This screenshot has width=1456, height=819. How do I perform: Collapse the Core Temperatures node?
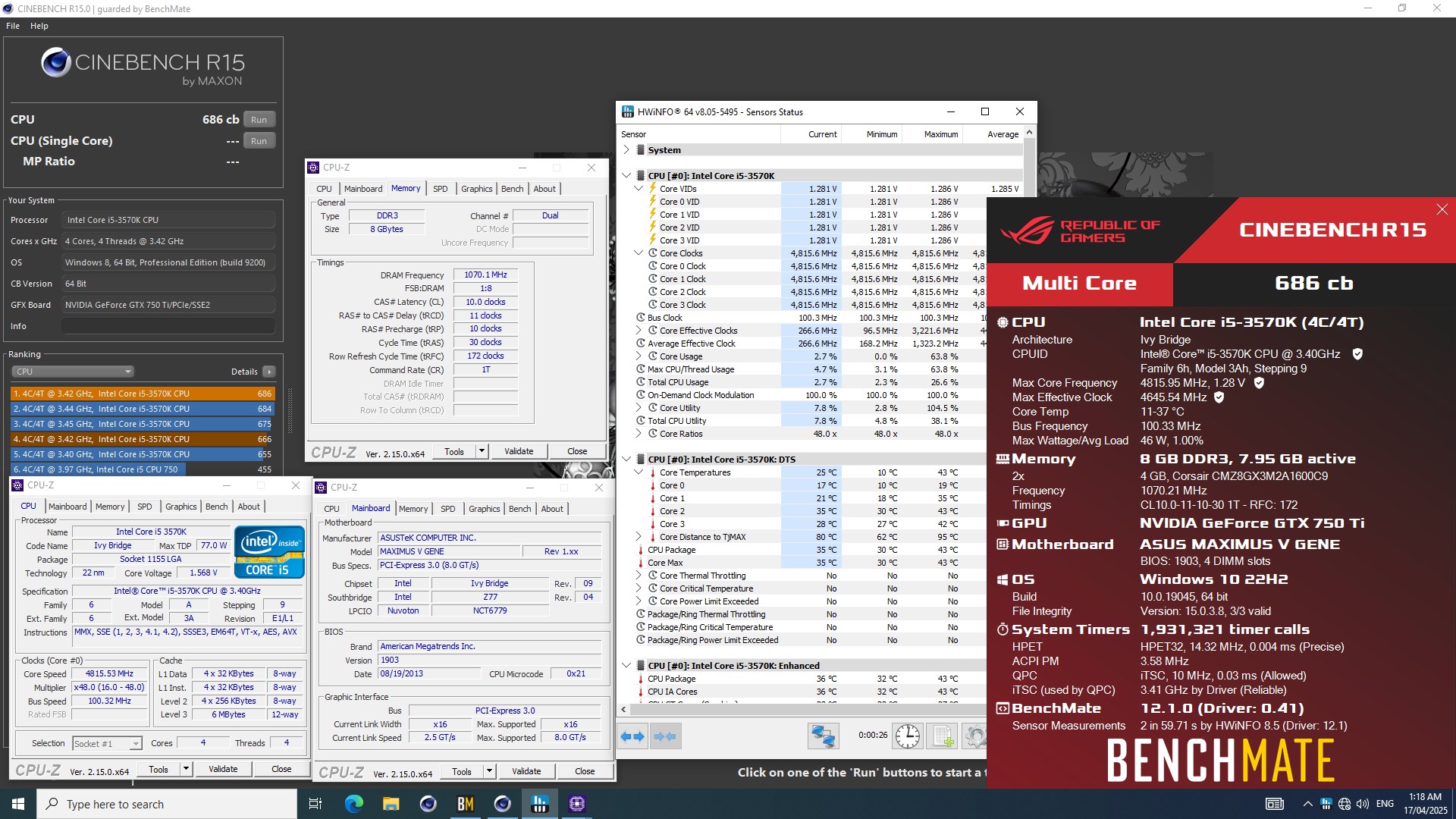(639, 472)
